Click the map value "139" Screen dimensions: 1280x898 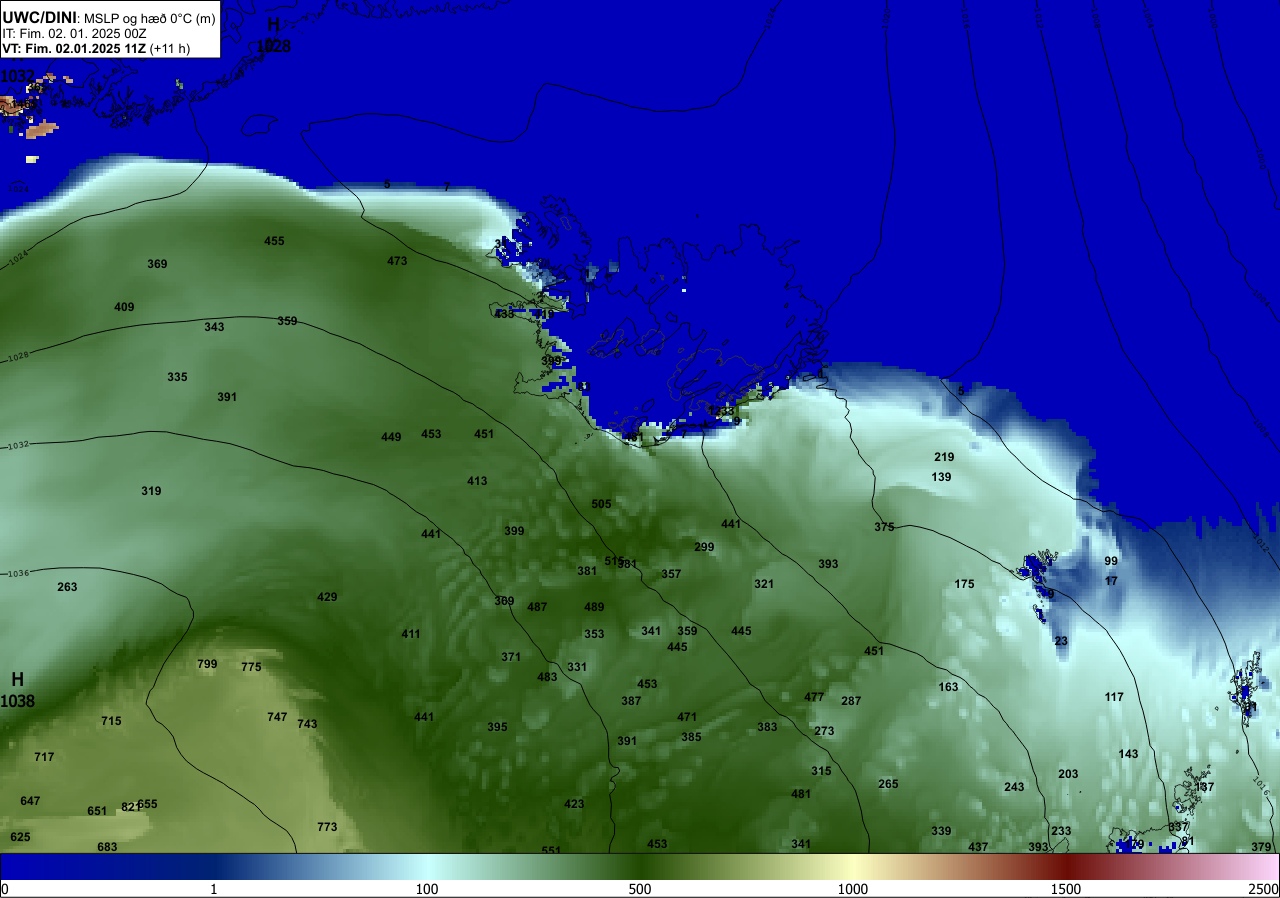pyautogui.click(x=941, y=477)
